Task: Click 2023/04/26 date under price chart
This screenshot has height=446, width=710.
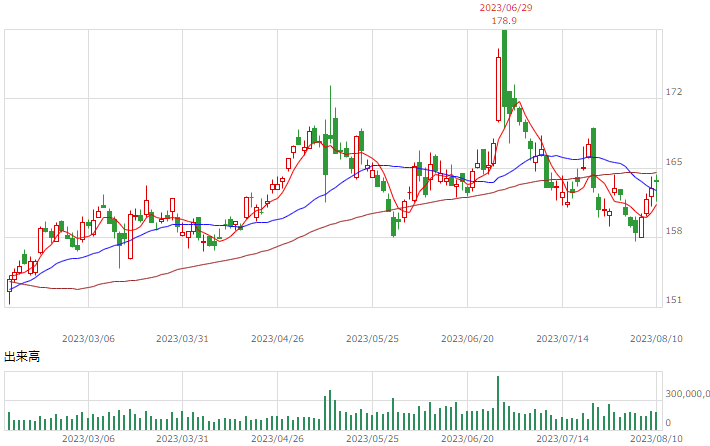Action: tap(278, 339)
